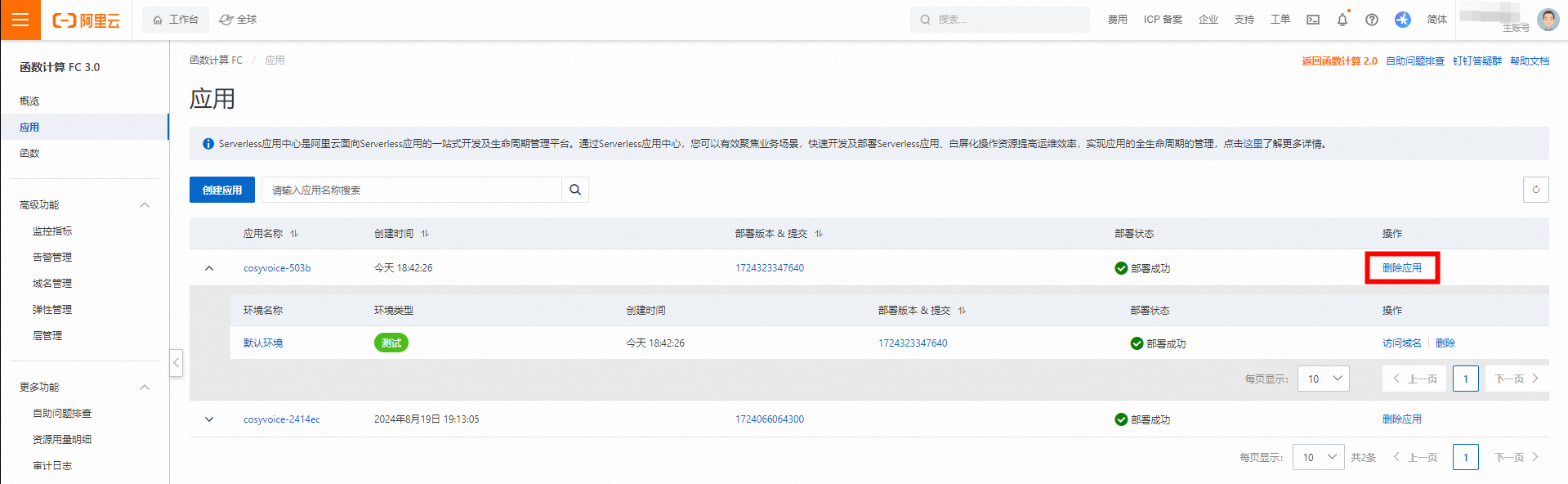Sort by top 部署版本 & 提交 column
Image resolution: width=1568 pixels, height=484 pixels.
819,234
